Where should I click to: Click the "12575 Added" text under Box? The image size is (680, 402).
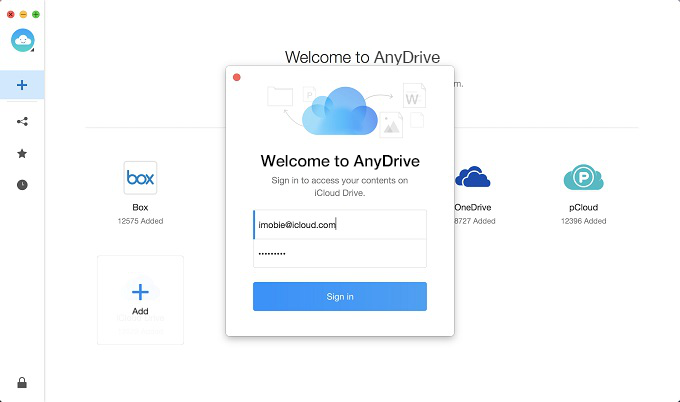(141, 221)
